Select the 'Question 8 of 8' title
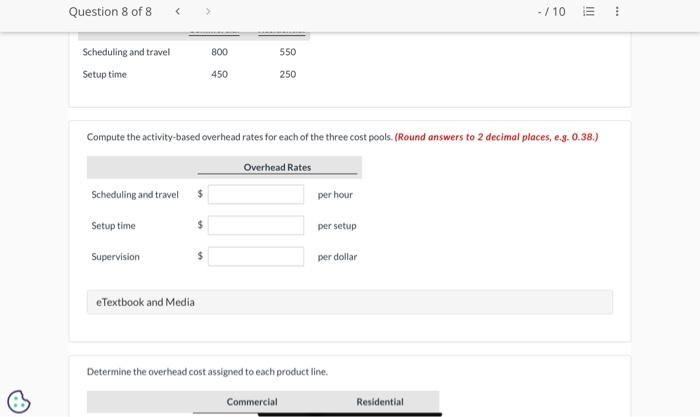Image resolution: width=700 pixels, height=417 pixels. (110, 12)
